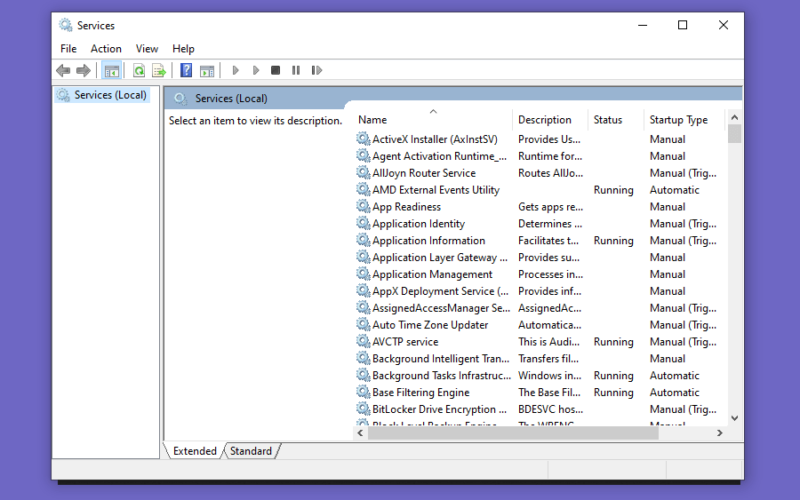Toggle Show/Hide Action Pane icon

207,70
